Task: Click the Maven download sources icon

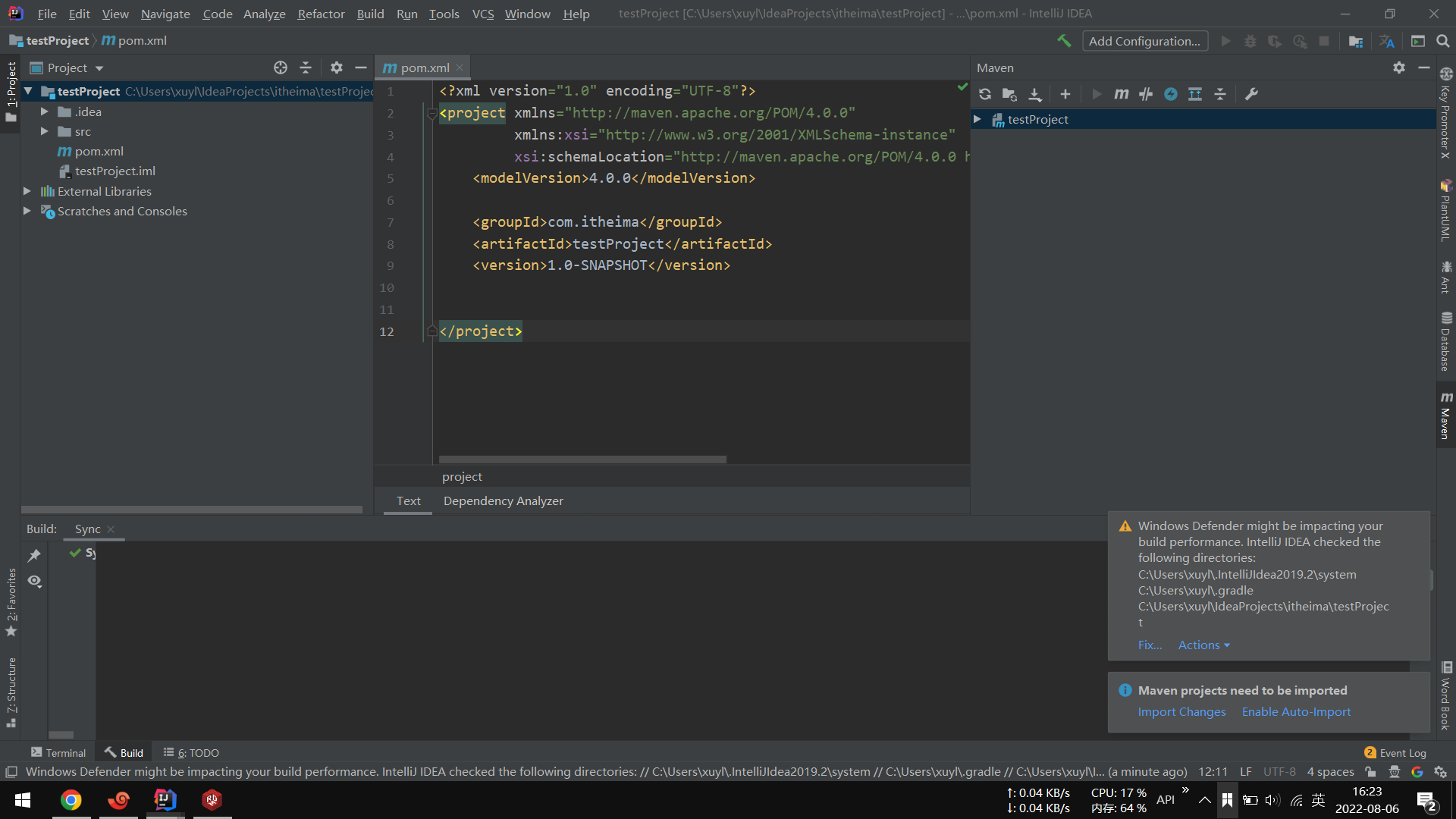Action: click(x=1037, y=93)
